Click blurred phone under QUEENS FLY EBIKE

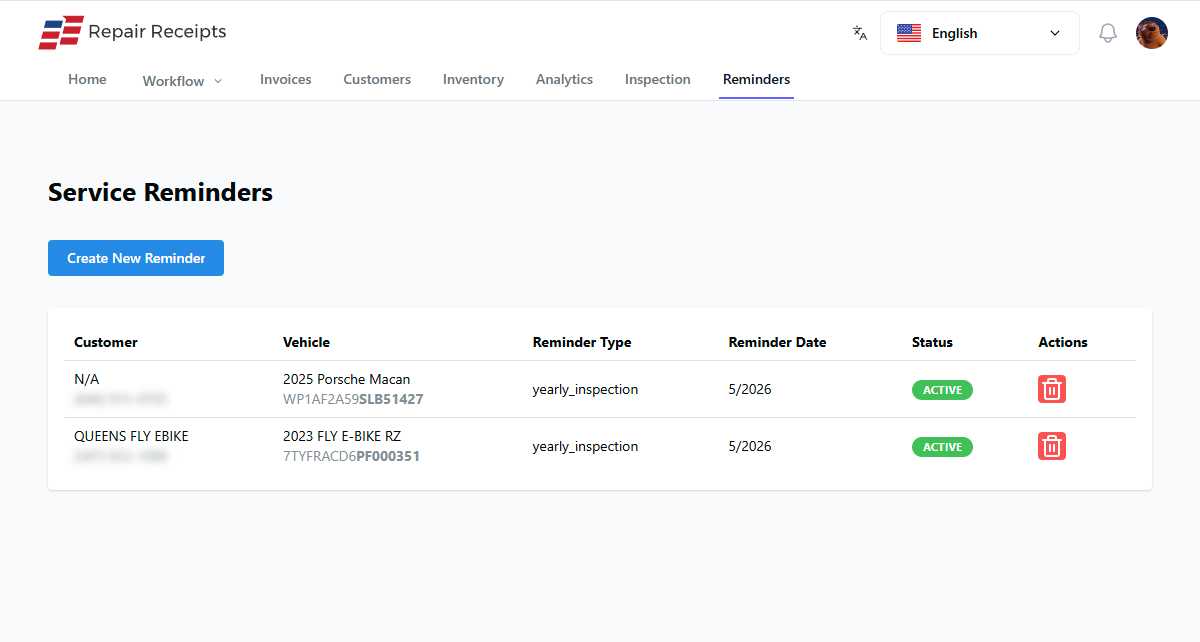119,456
